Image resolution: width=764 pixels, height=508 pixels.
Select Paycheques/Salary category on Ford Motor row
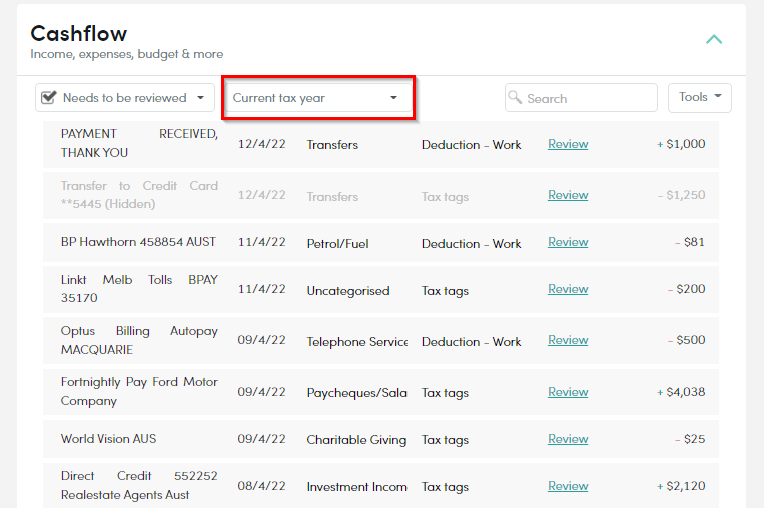(357, 393)
